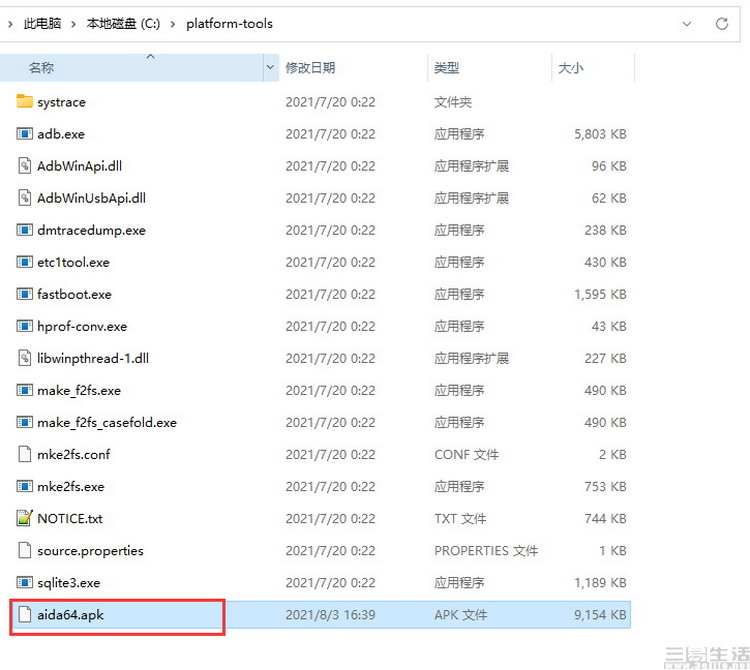Click the 43 KB size of hprof-conv.exe
This screenshot has height=670, width=750.
click(609, 326)
